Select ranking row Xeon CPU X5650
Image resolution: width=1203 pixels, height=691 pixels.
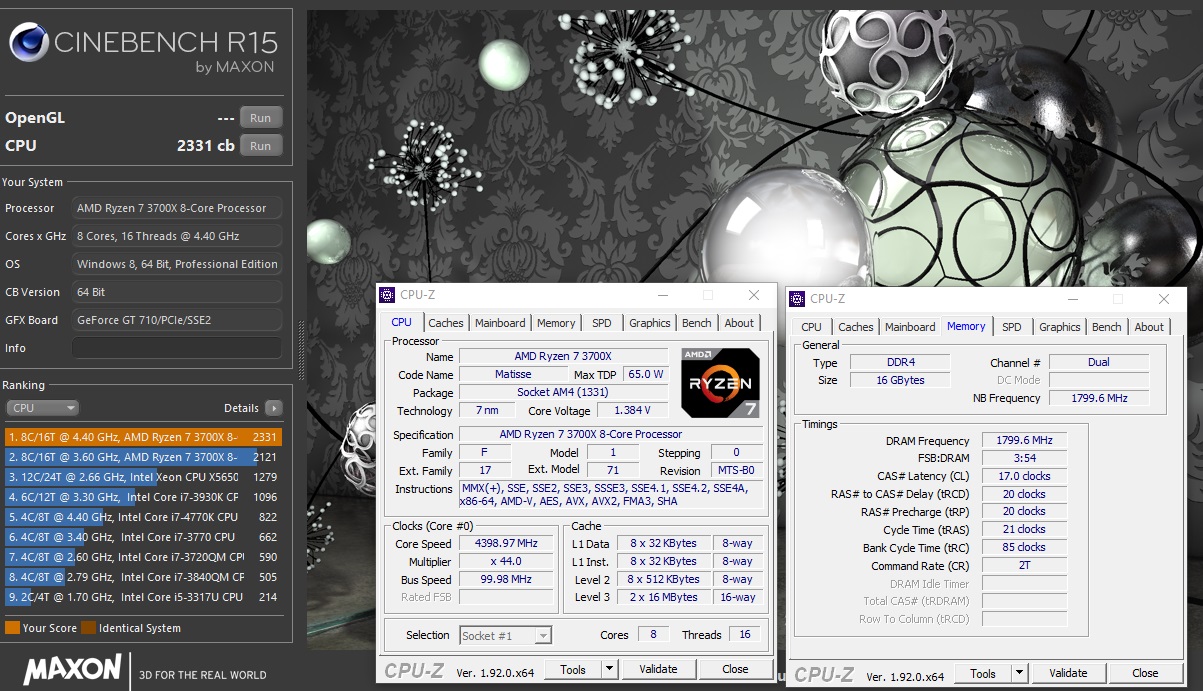coord(143,477)
